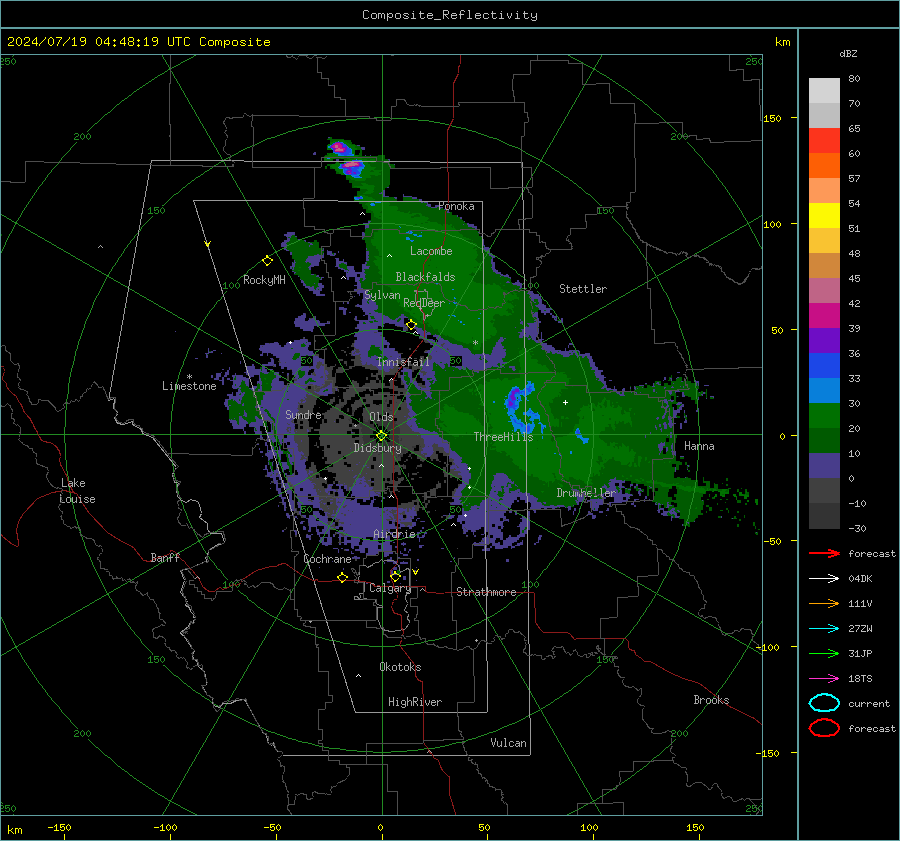The image size is (900, 841).
Task: Click the Drumheller city label
Action: click(586, 493)
